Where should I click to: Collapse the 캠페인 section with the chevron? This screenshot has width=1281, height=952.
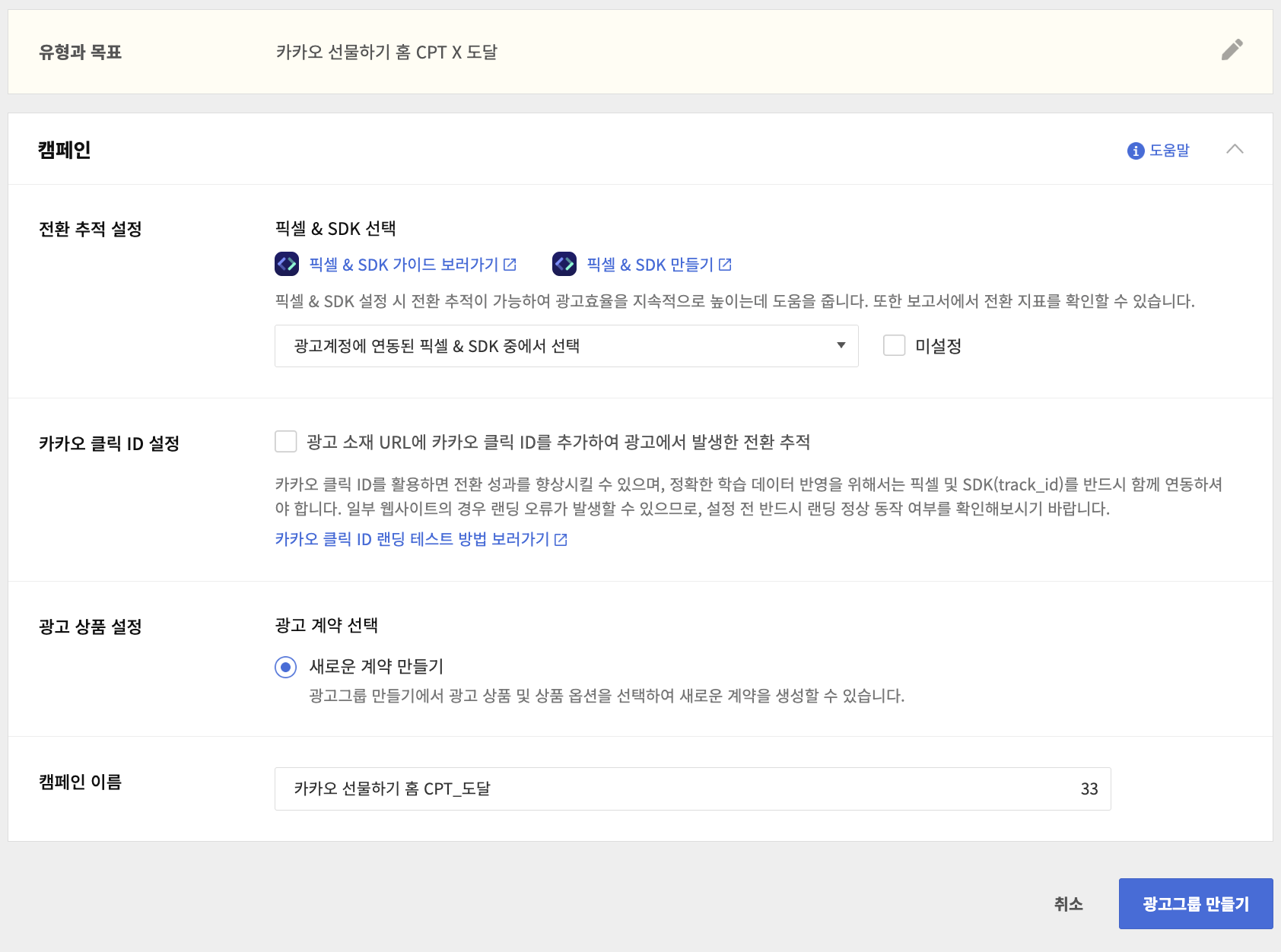click(1235, 149)
